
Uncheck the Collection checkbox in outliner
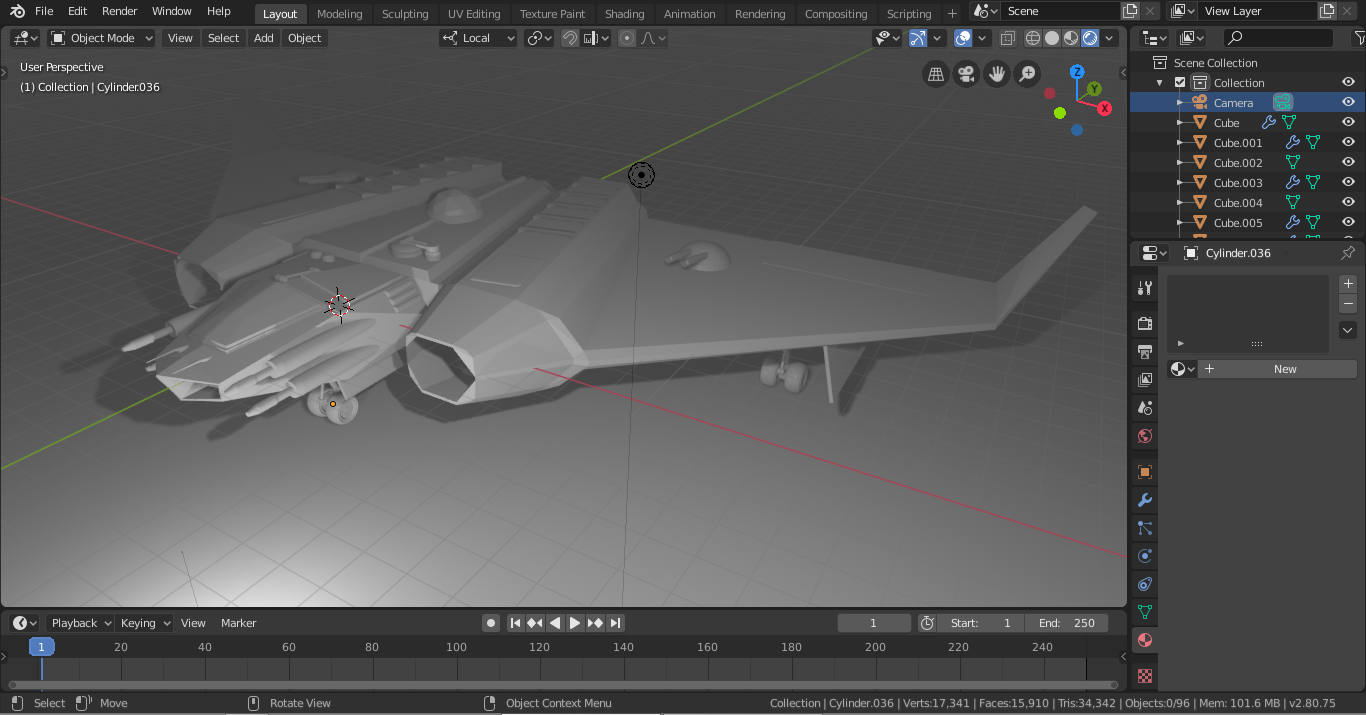coord(1180,83)
